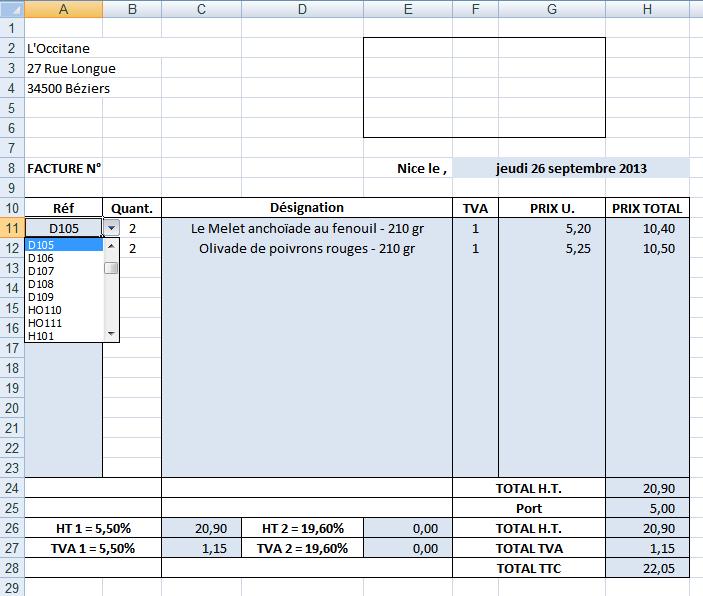Click the row 8 header
The width and height of the screenshot is (703, 596).
[x=11, y=168]
